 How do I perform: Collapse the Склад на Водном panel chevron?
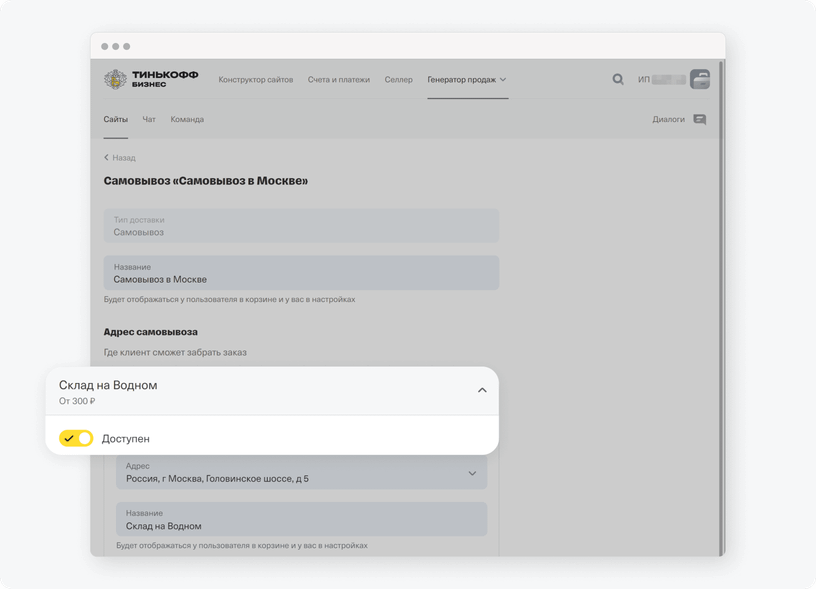[482, 390]
